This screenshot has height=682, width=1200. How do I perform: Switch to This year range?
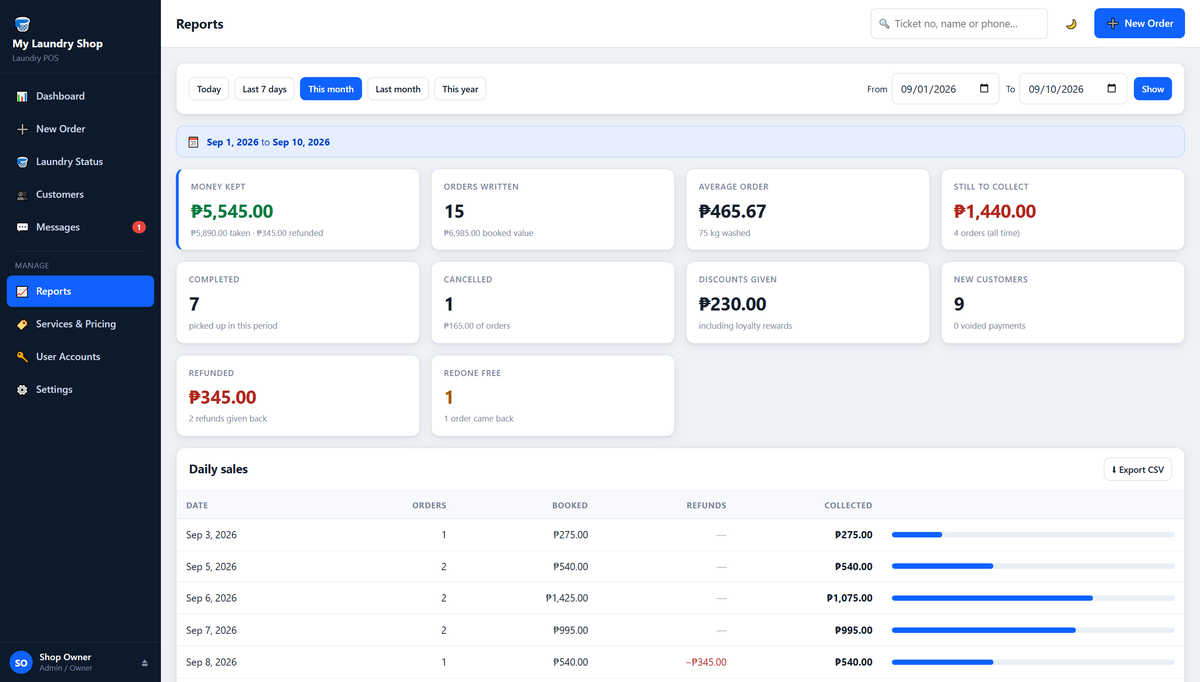click(x=460, y=89)
